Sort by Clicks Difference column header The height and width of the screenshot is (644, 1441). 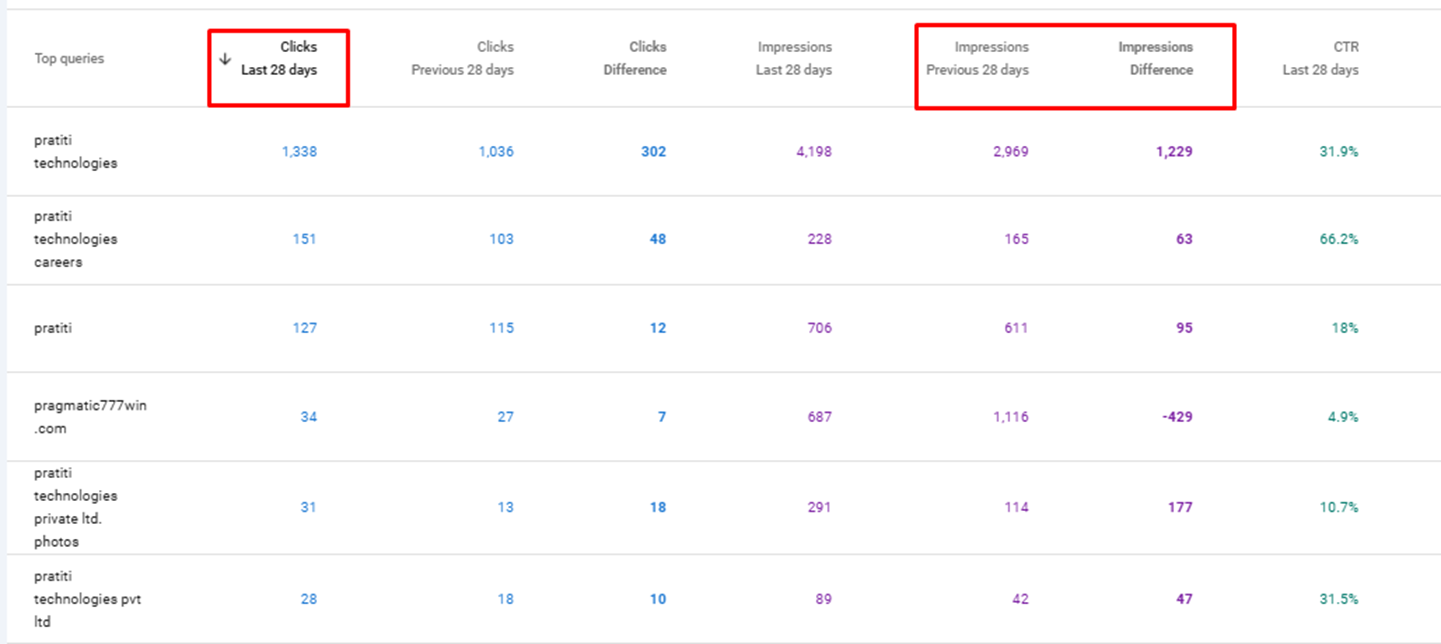click(x=634, y=59)
